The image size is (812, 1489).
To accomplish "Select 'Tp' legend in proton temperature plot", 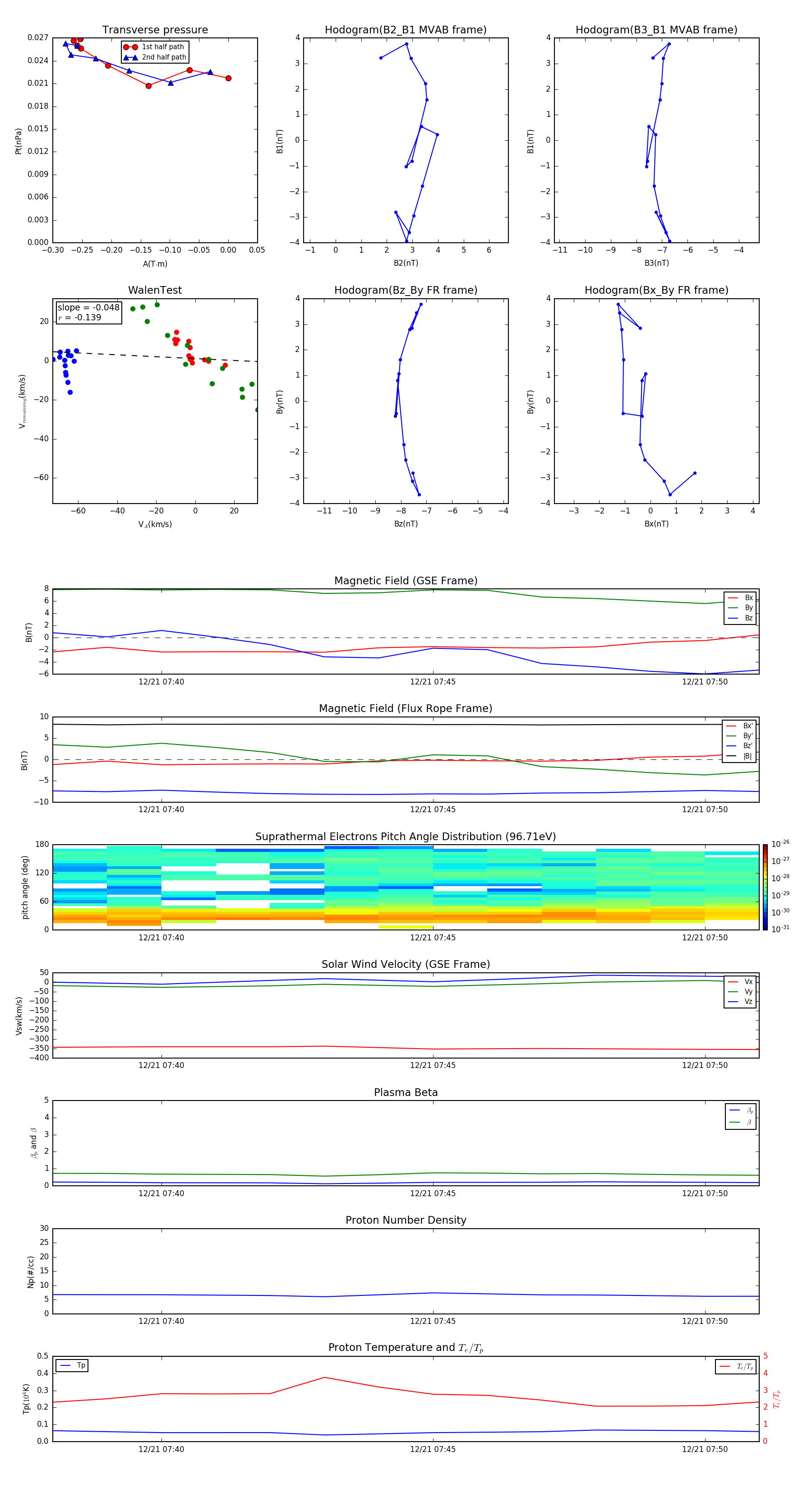I will (72, 1365).
